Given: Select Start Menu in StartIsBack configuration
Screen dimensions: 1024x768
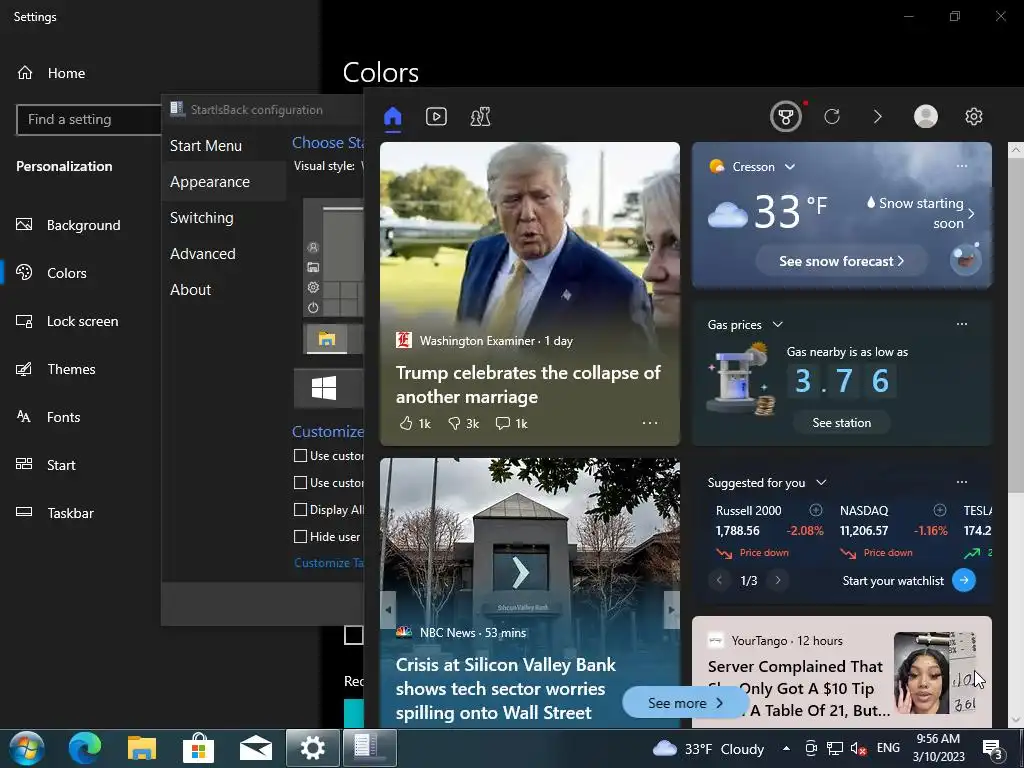Looking at the screenshot, I should point(206,146).
